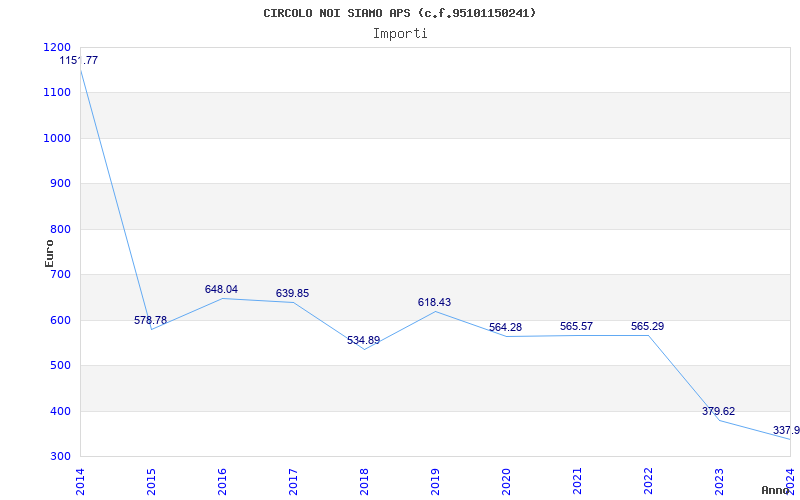
Task: Select the 337.9 data label for 2024
Action: coord(786,430)
